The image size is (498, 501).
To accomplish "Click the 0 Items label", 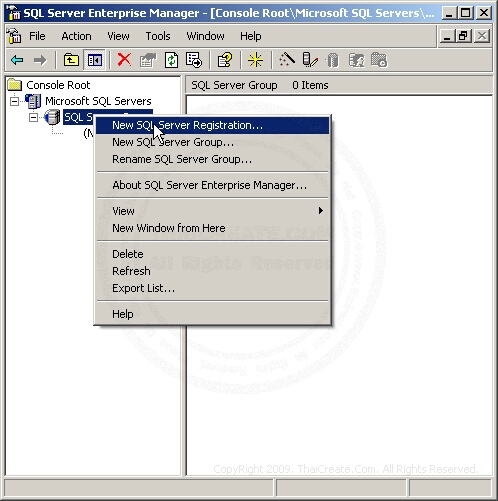I will tap(310, 85).
